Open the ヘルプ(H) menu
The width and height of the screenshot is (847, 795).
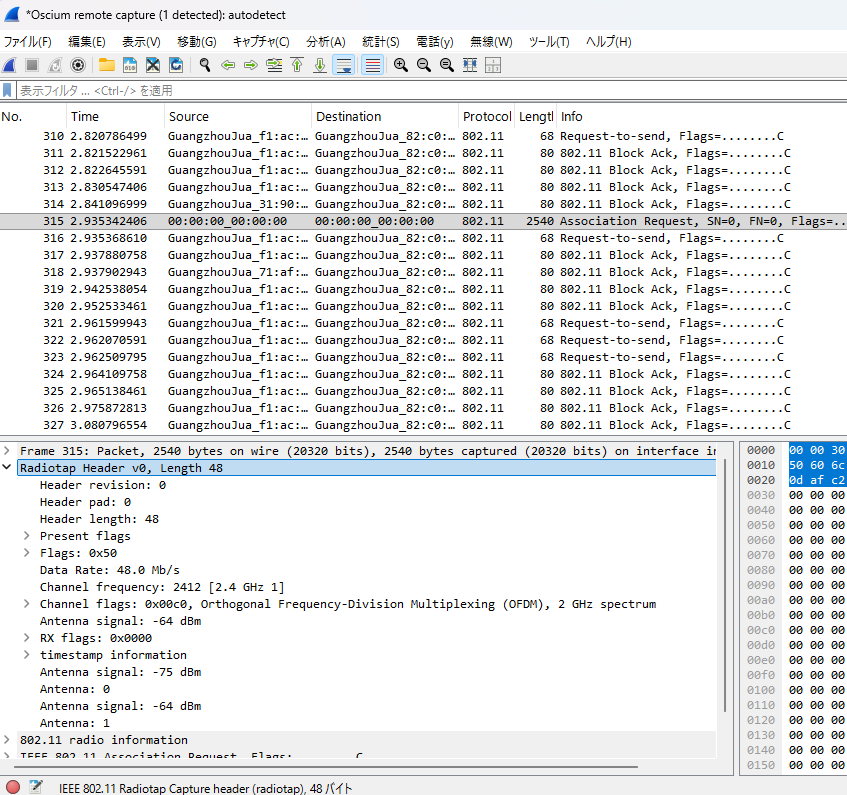click(609, 42)
